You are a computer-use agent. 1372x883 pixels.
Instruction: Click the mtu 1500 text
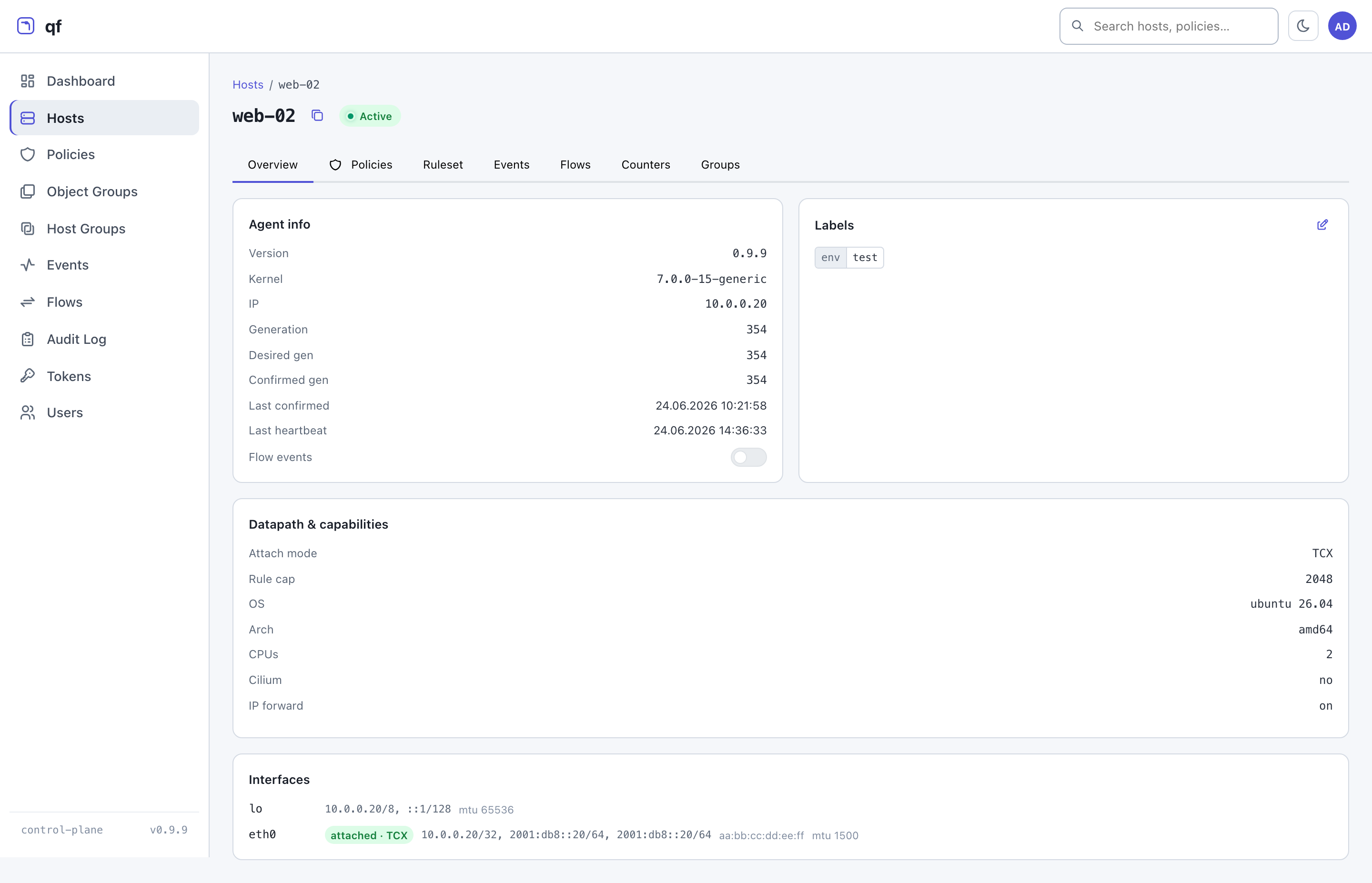click(836, 835)
